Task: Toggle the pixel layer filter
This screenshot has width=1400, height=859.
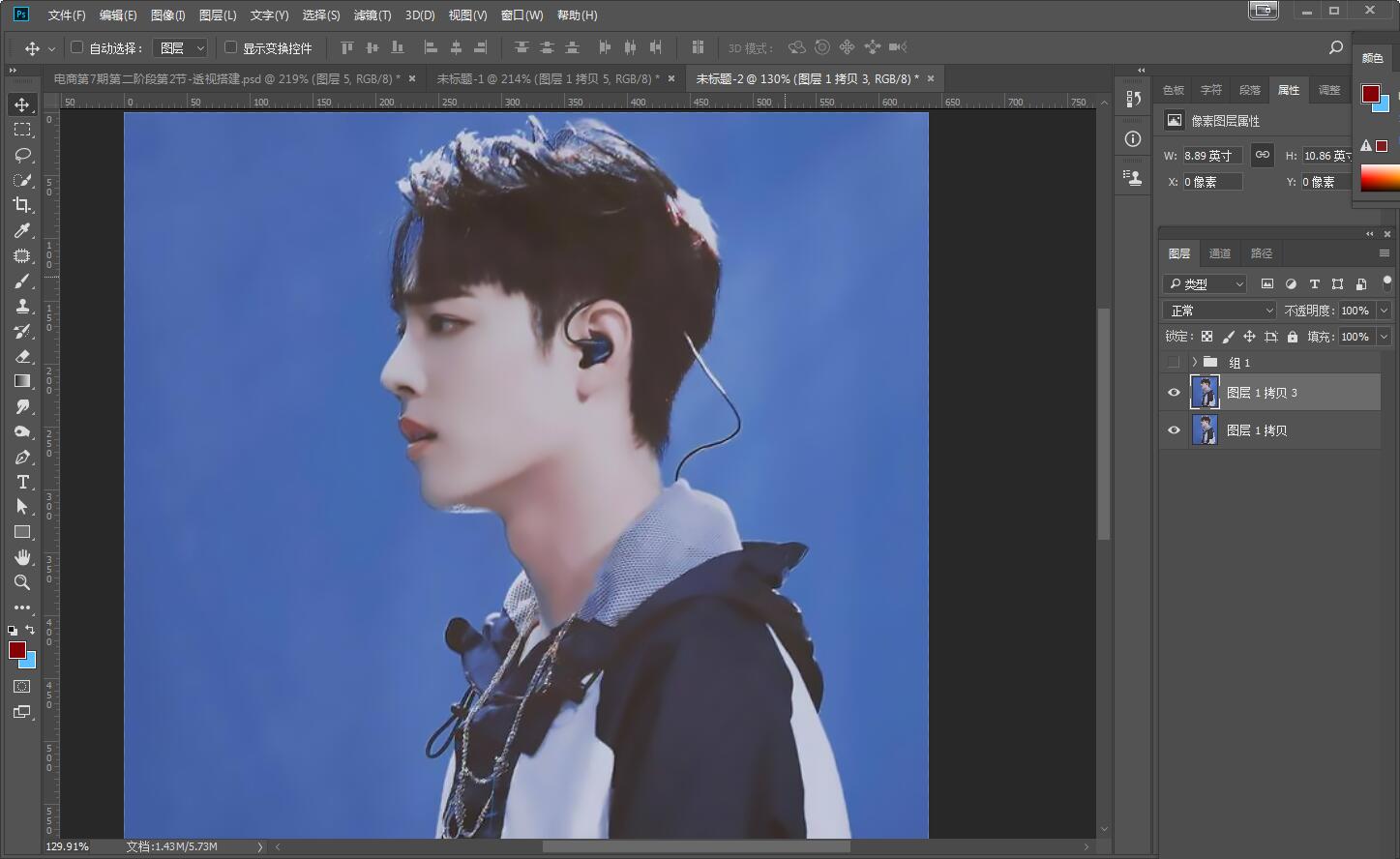Action: [1267, 283]
